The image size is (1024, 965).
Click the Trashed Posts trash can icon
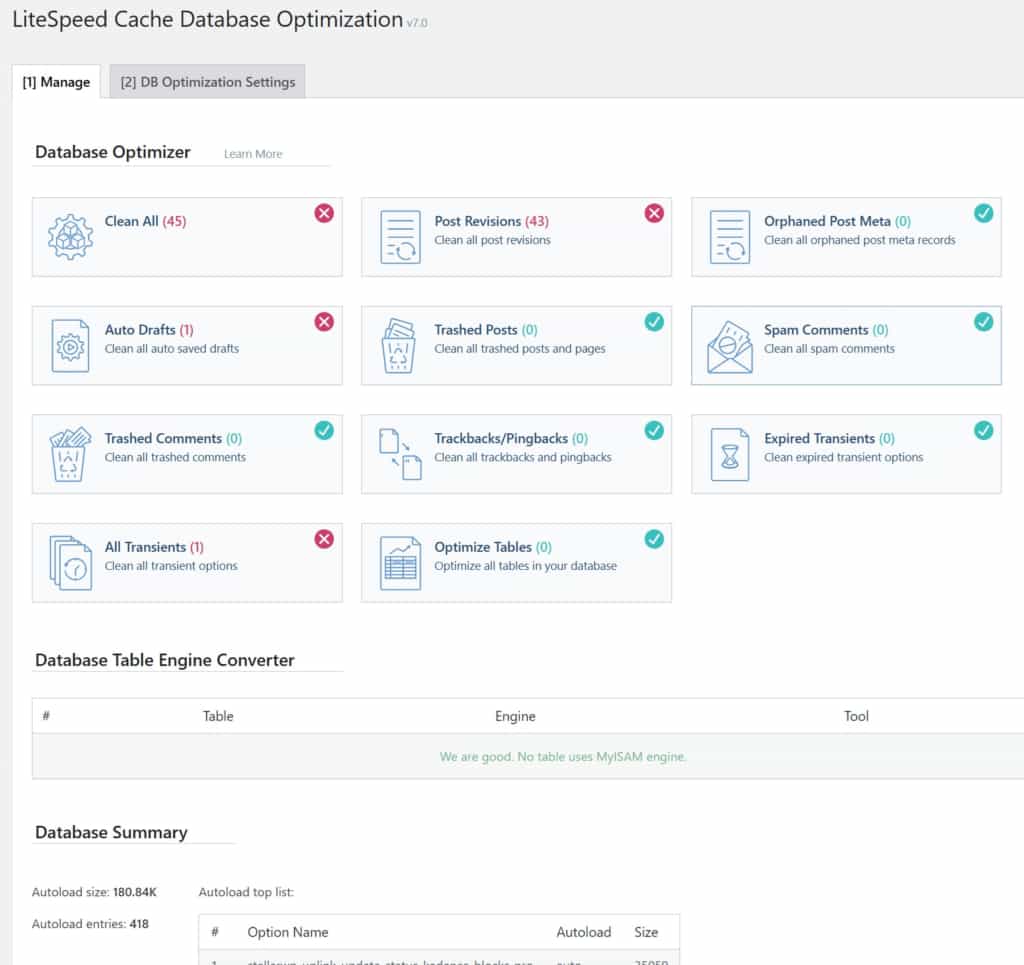(399, 345)
